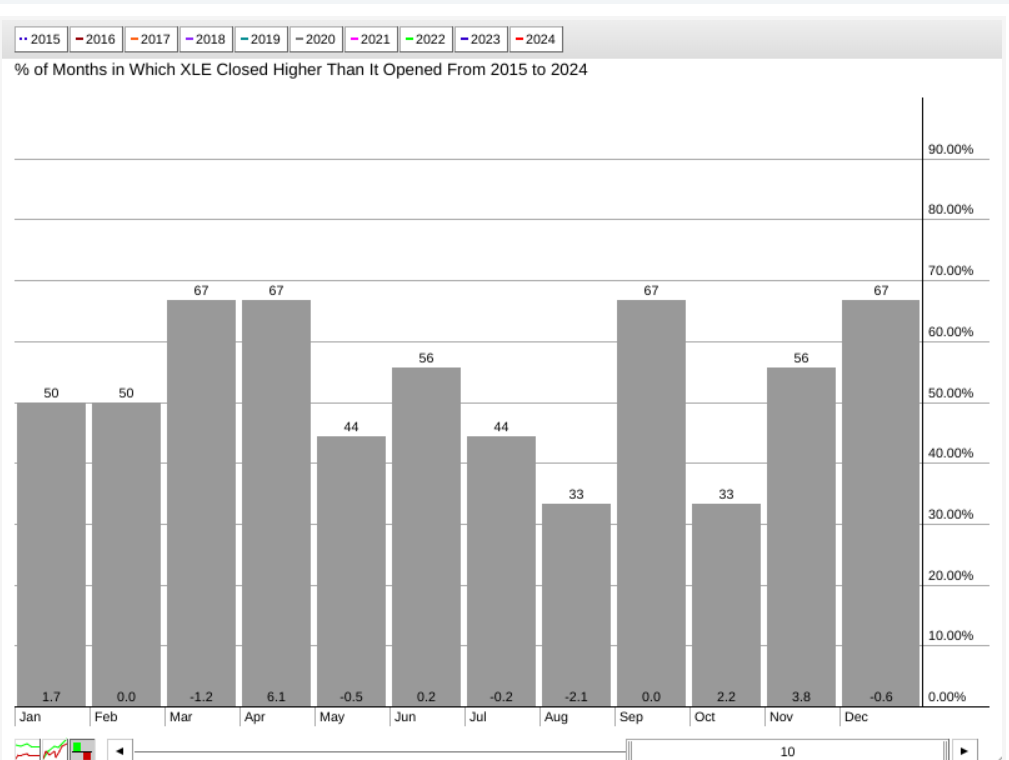Click the Sep month axis label
1009x760 pixels.
631,717
